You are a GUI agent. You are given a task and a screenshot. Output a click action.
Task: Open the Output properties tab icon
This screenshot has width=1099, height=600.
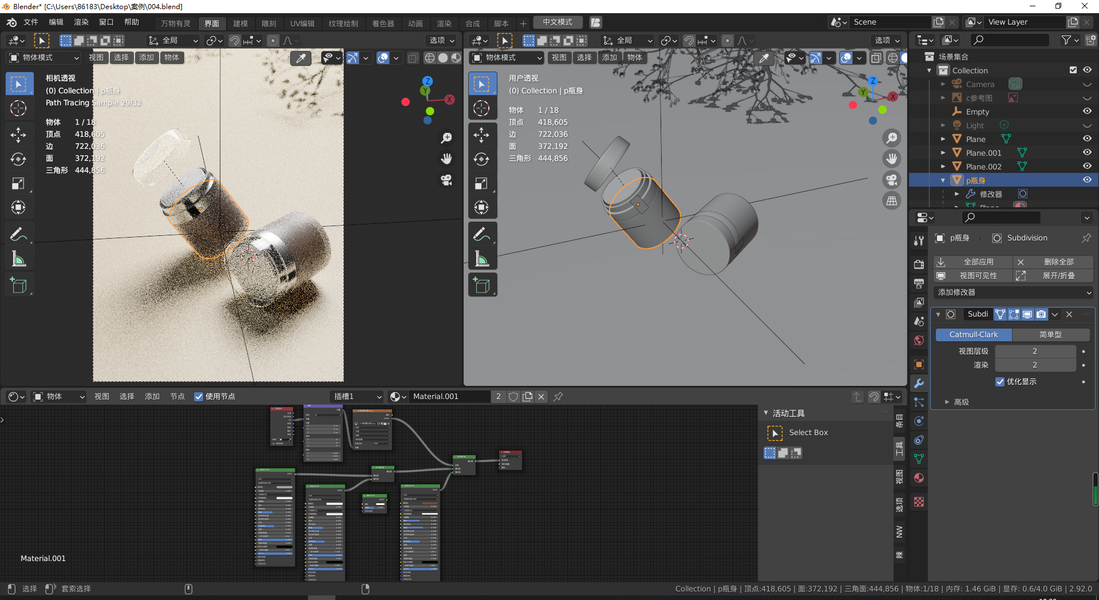[x=919, y=283]
